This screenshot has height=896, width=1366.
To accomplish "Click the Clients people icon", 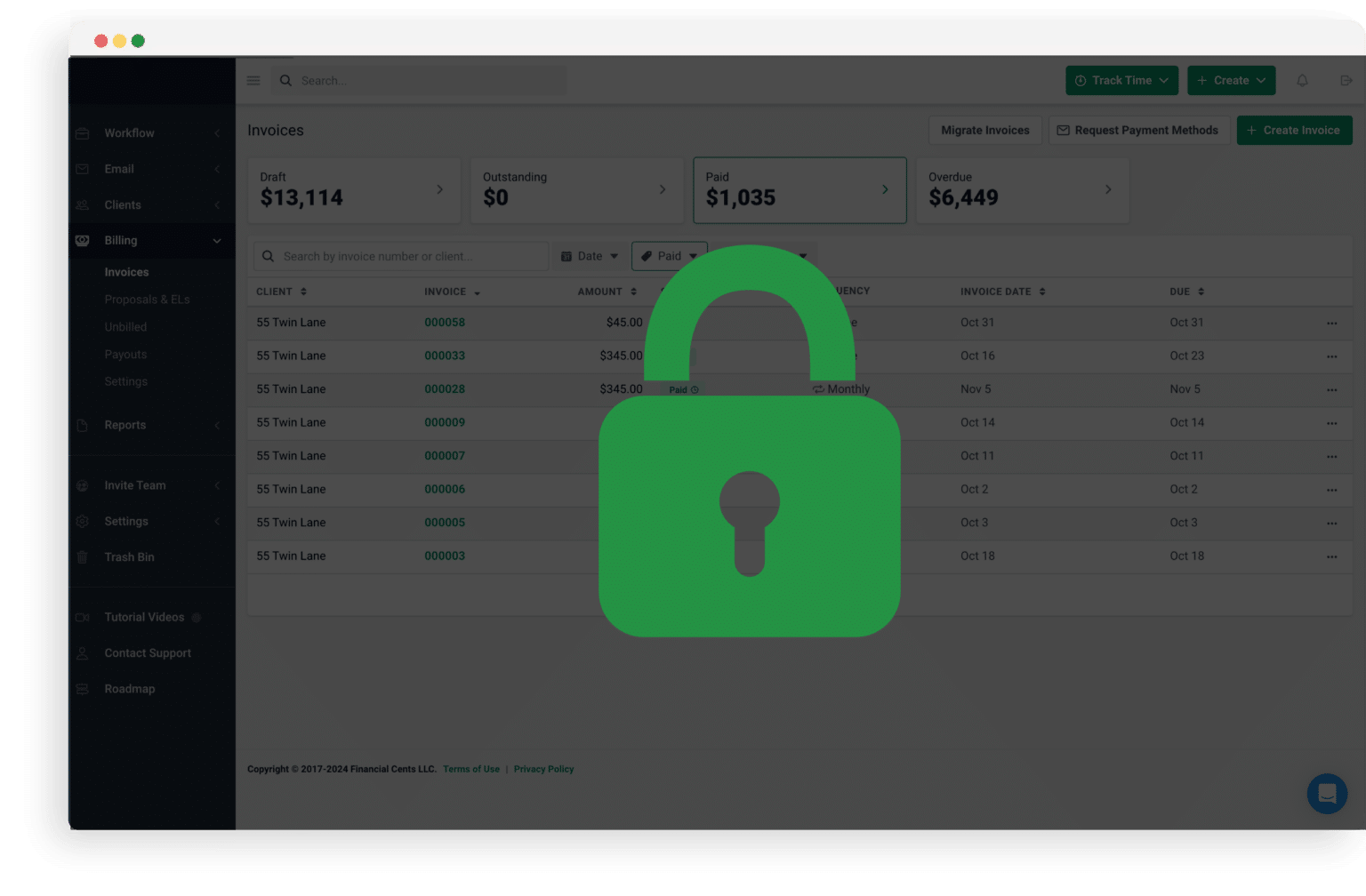I will click(x=83, y=205).
